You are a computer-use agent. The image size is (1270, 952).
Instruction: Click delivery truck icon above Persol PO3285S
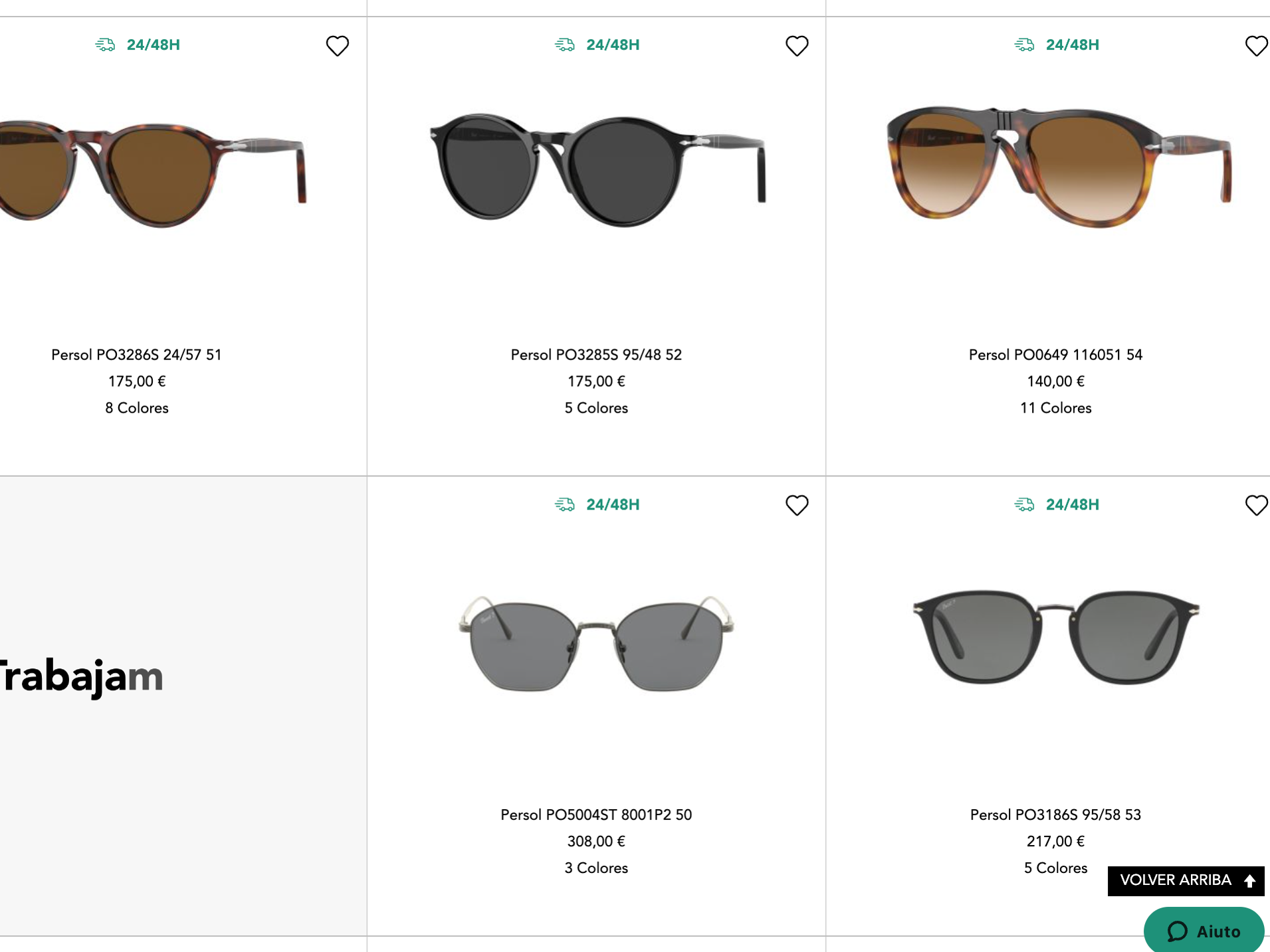point(565,45)
